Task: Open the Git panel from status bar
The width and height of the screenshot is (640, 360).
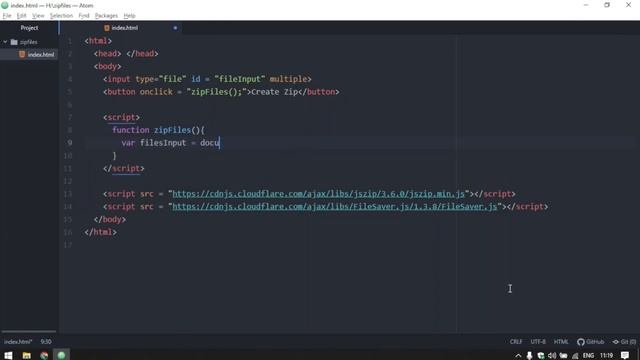Action: click(x=624, y=342)
